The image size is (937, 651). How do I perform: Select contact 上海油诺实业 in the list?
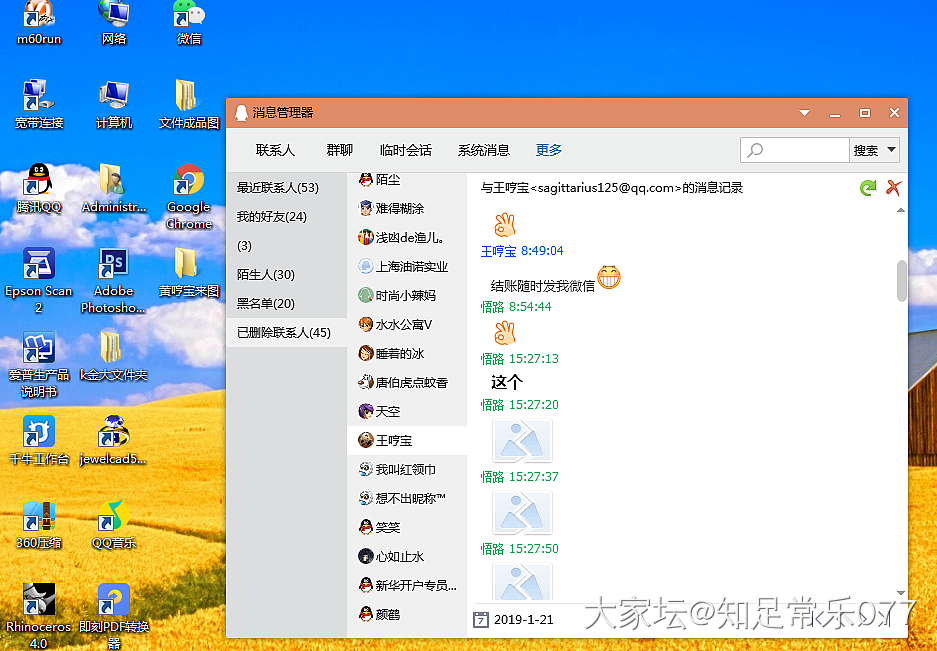pos(411,267)
